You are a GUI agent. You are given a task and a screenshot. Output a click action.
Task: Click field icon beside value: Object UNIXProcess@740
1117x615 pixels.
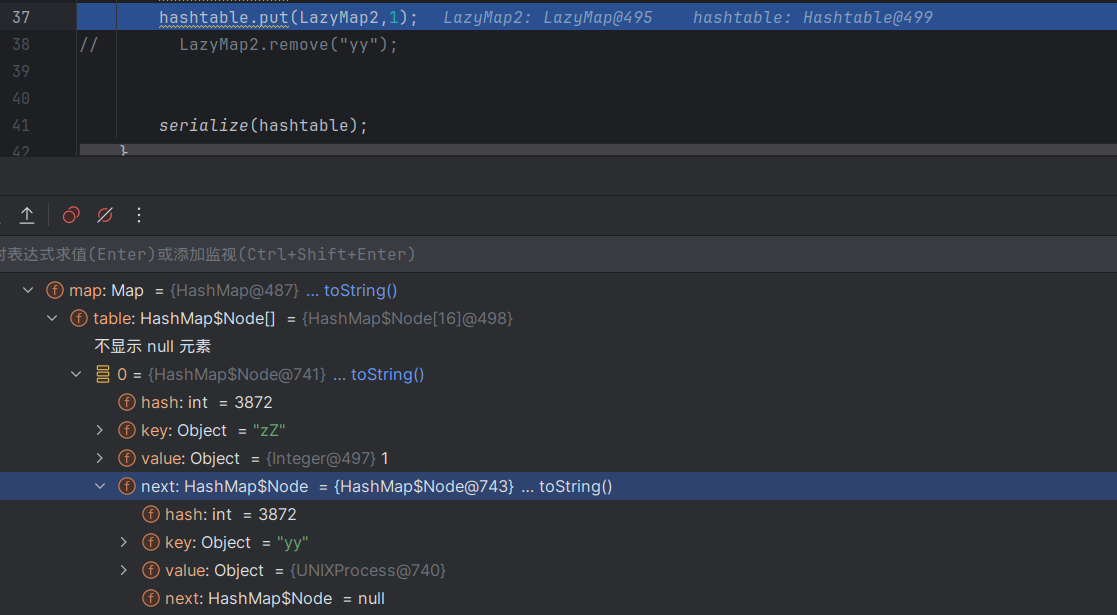point(151,570)
